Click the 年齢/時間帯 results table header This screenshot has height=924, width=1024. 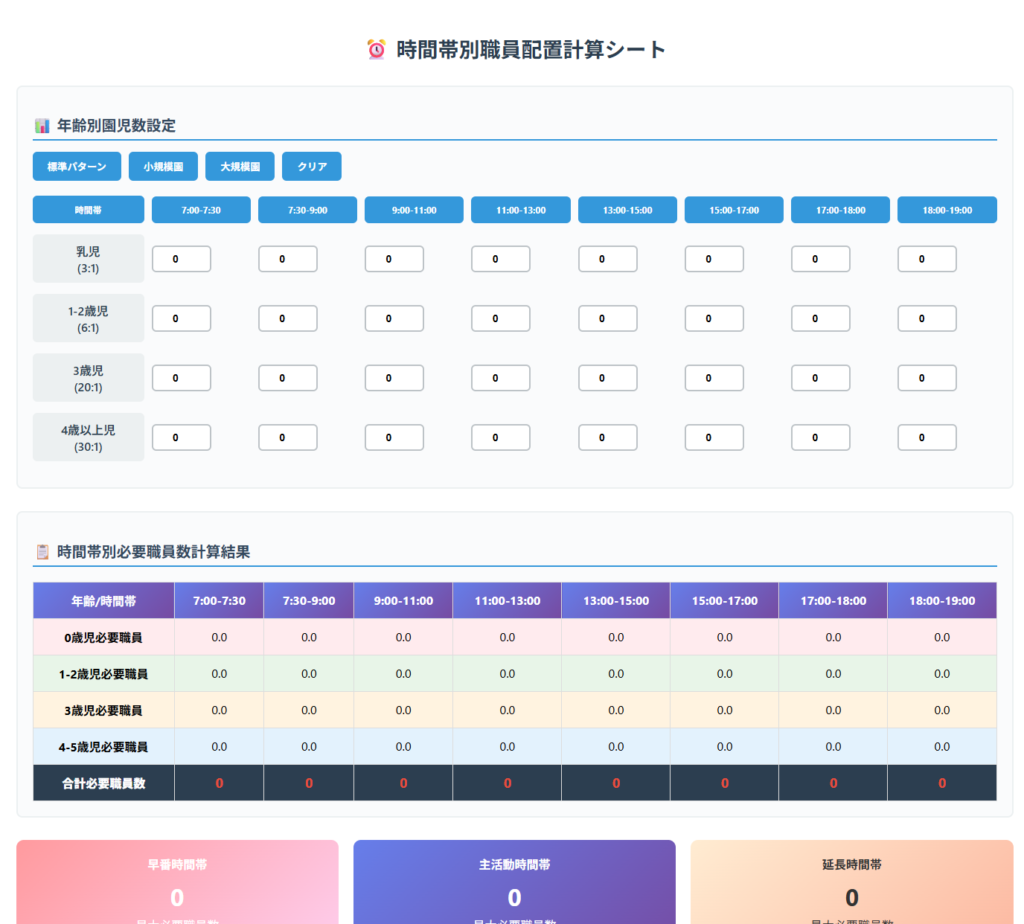(103, 601)
